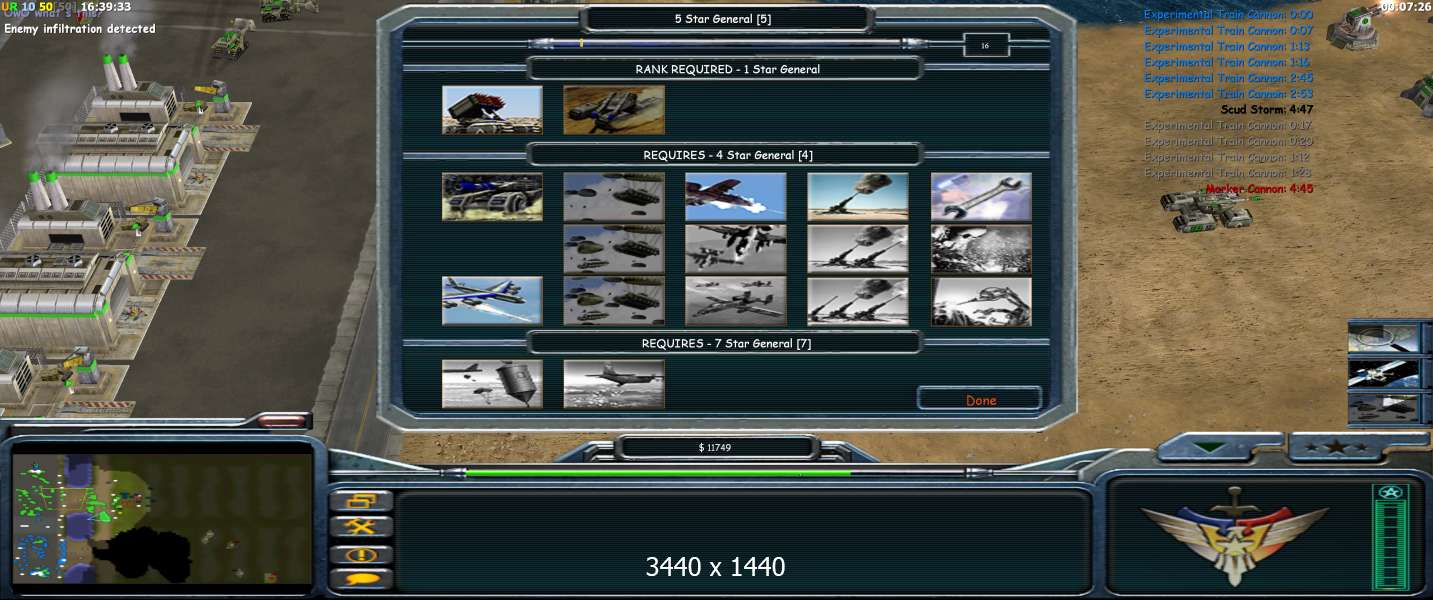Screen dimensions: 1433x600
Task: Select the desert tank power under 1 Star General
Action: click(614, 110)
